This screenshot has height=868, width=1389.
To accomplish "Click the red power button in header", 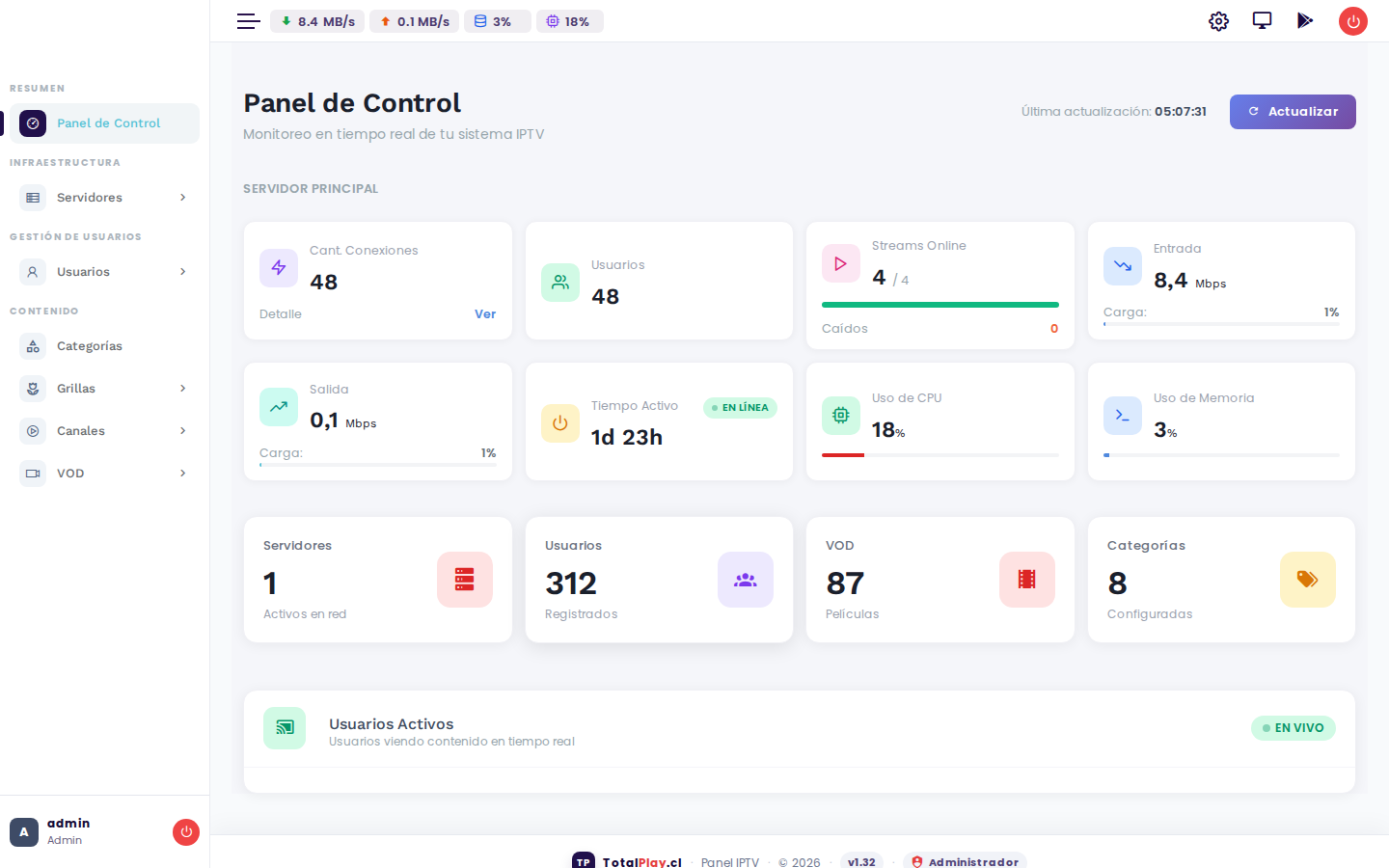I will coord(1353,21).
